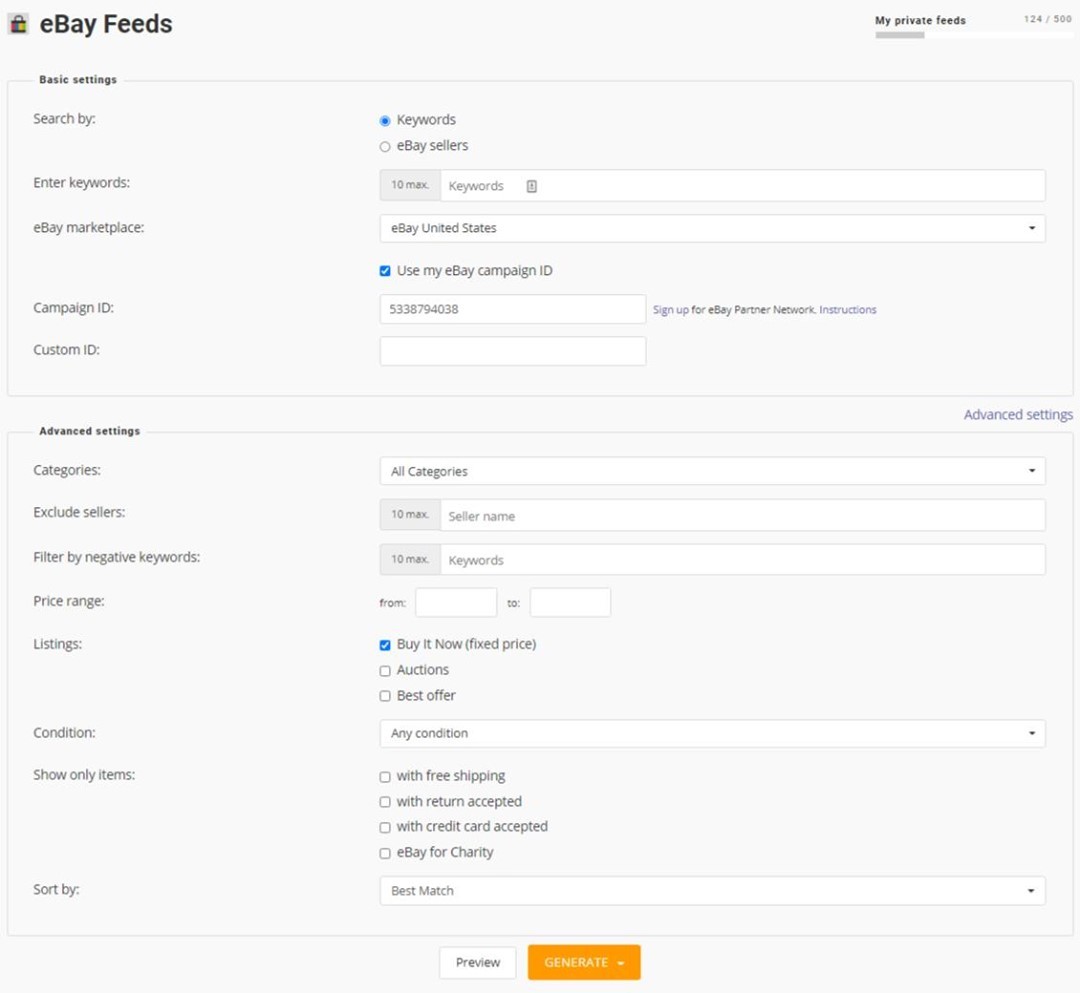Click the Sort by: label

click(56, 889)
